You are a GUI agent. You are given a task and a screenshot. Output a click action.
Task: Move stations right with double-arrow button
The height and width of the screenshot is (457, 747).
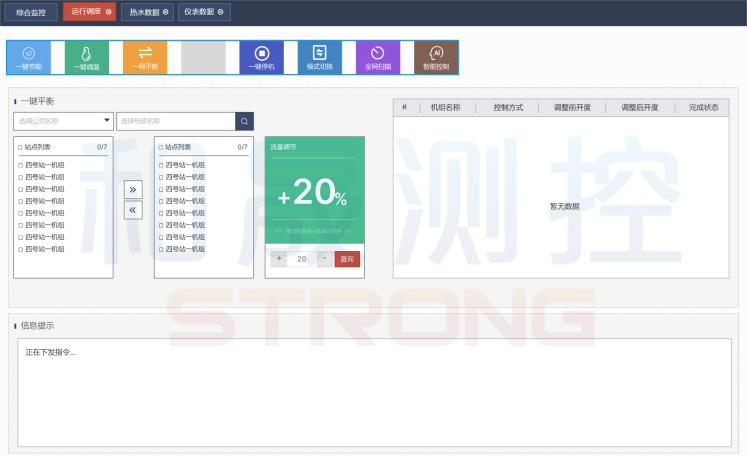pos(133,190)
